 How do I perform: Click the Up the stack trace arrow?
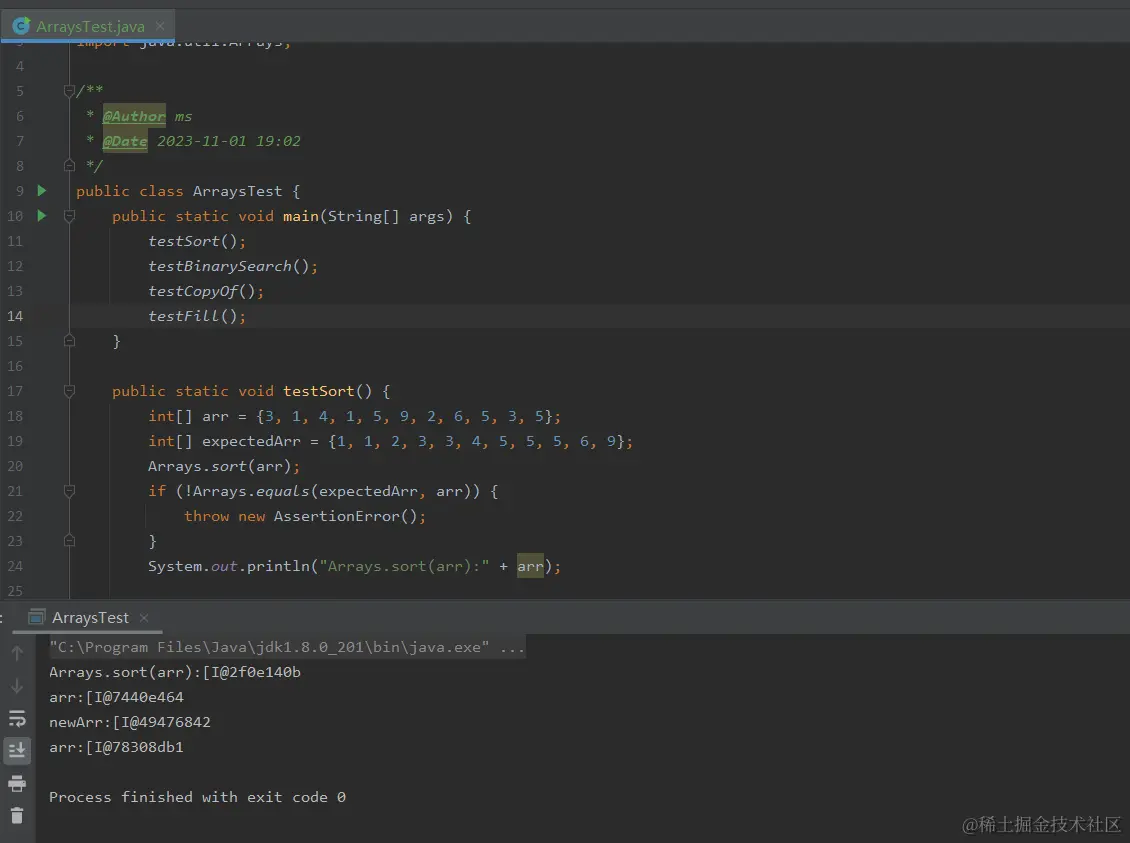point(17,654)
